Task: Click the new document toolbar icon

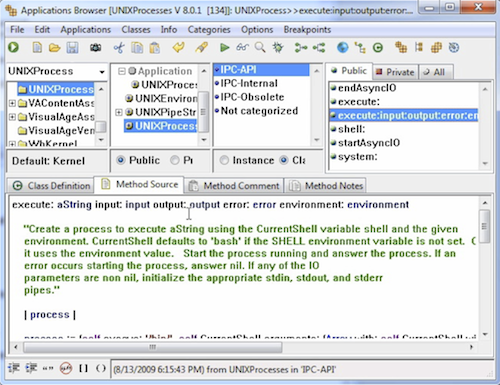Action: tap(37, 48)
